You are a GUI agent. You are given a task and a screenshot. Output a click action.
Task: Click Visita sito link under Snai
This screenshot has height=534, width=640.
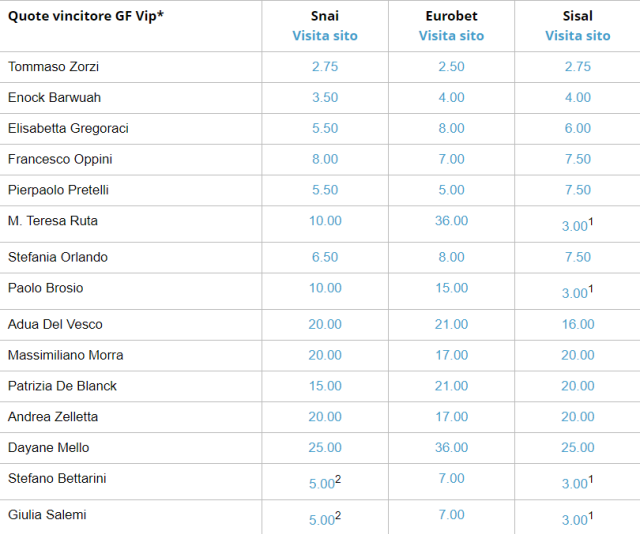325,36
